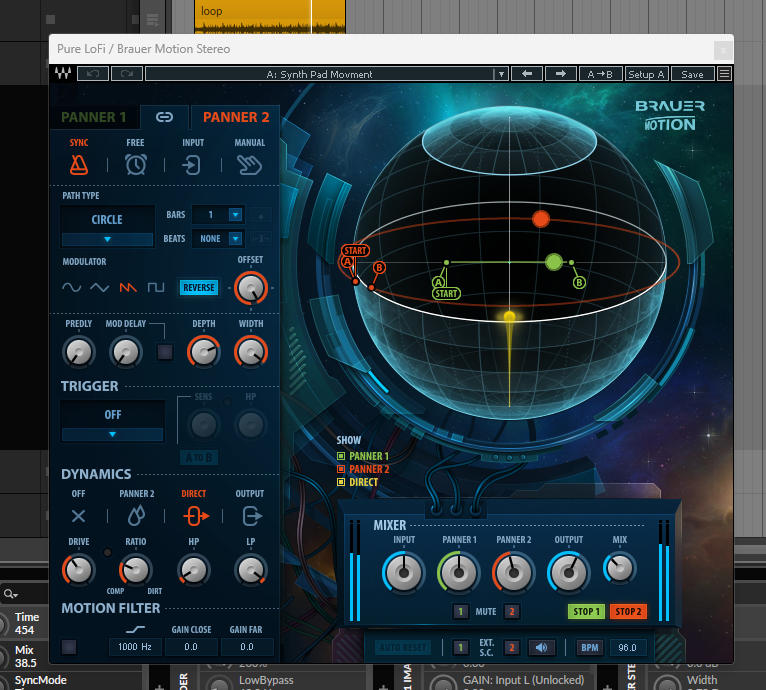Select the Manual hand mode icon
Viewport: 766px width, 690px height.
(249, 165)
